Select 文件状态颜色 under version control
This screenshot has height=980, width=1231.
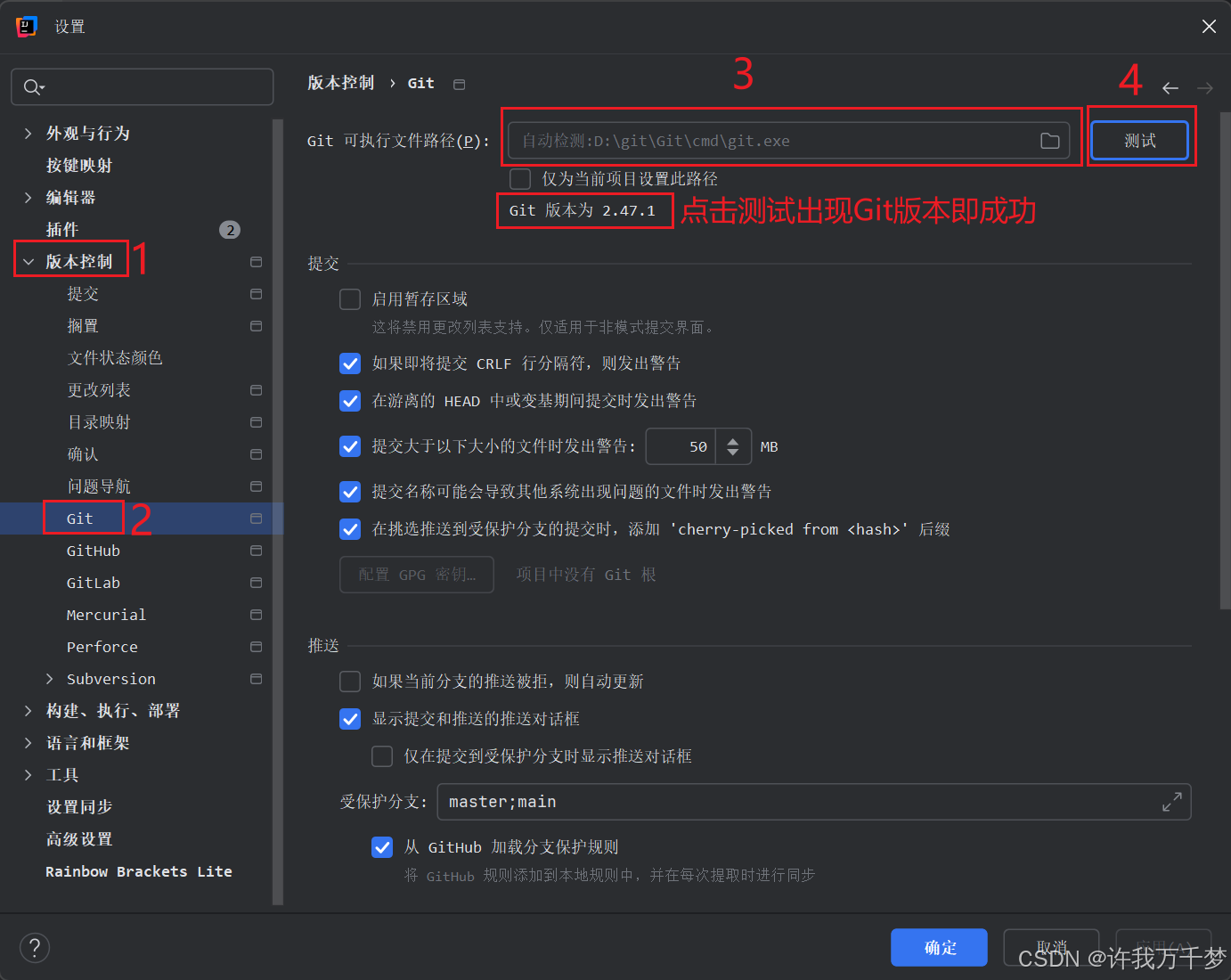[115, 358]
